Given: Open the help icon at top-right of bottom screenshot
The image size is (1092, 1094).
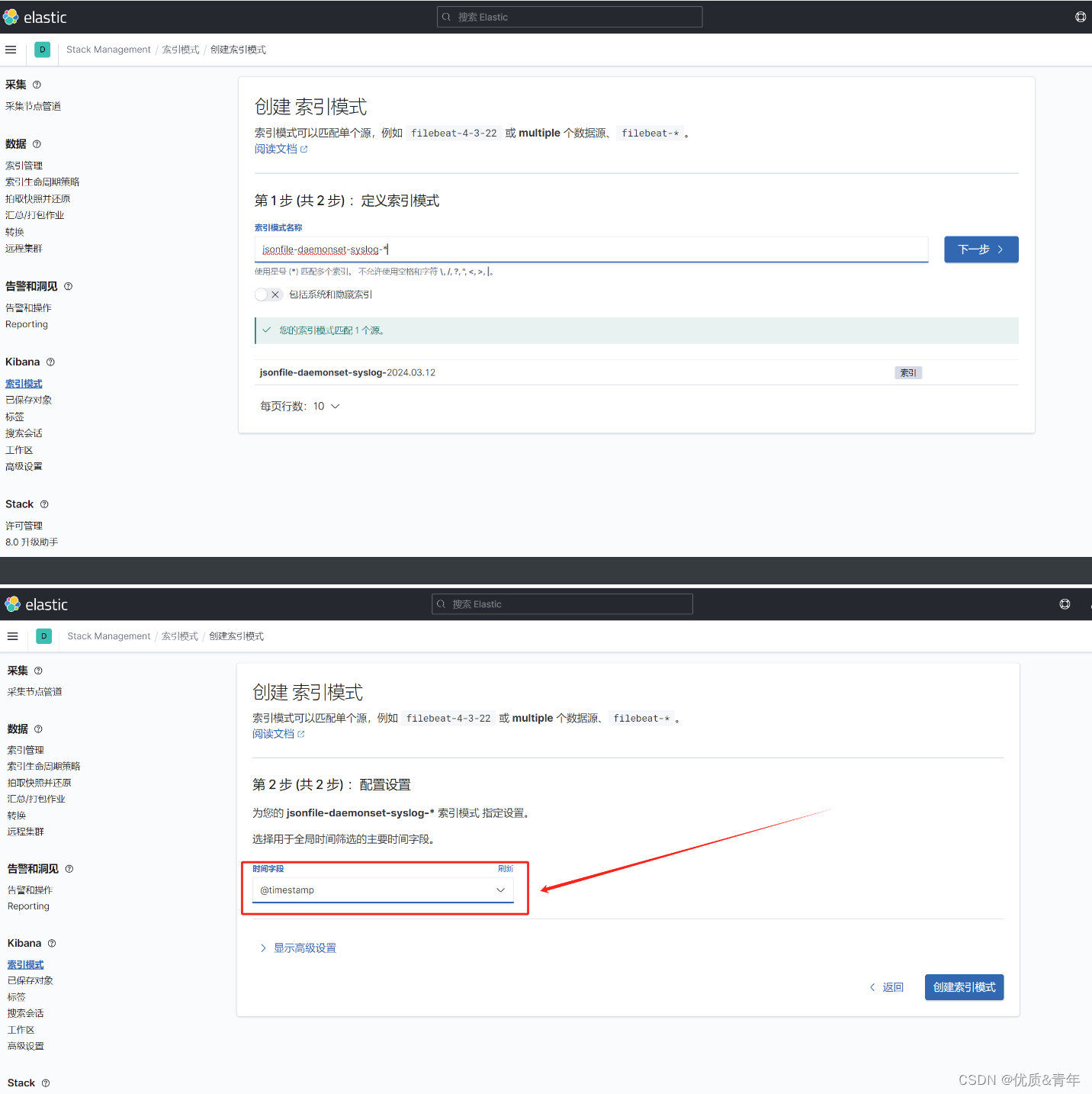Looking at the screenshot, I should click(1065, 604).
